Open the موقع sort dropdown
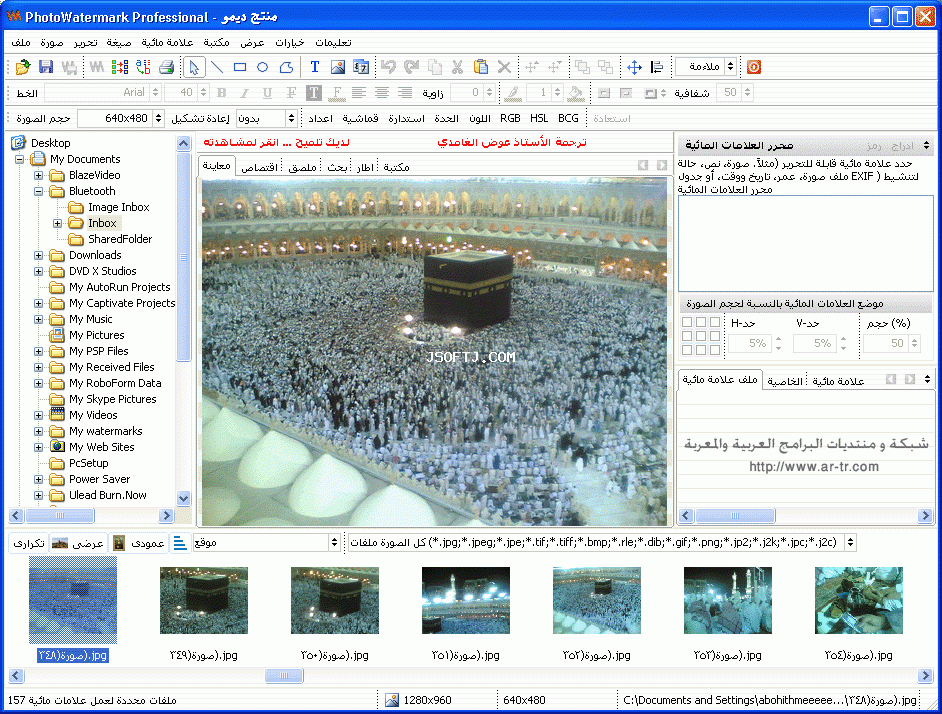 pyautogui.click(x=335, y=543)
